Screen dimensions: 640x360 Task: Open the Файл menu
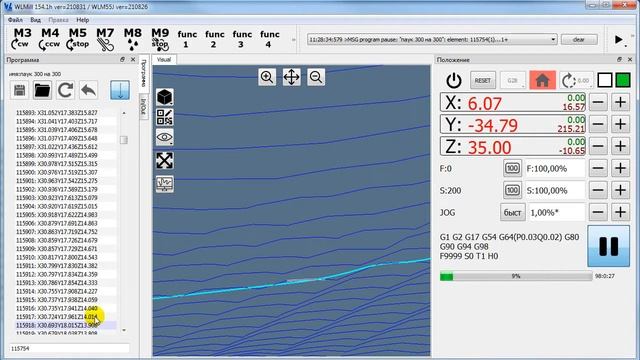point(15,20)
